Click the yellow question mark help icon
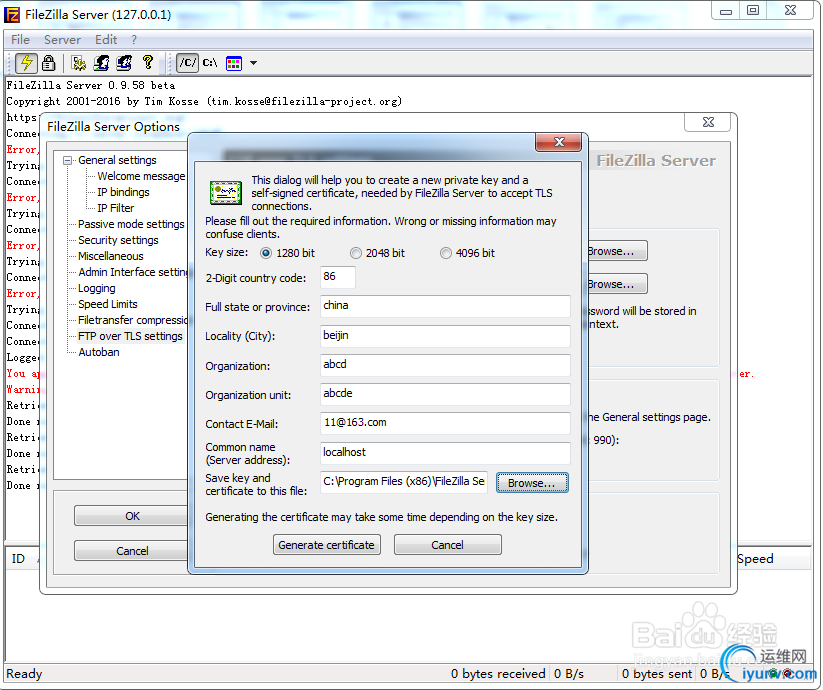The width and height of the screenshot is (823, 690). (147, 63)
